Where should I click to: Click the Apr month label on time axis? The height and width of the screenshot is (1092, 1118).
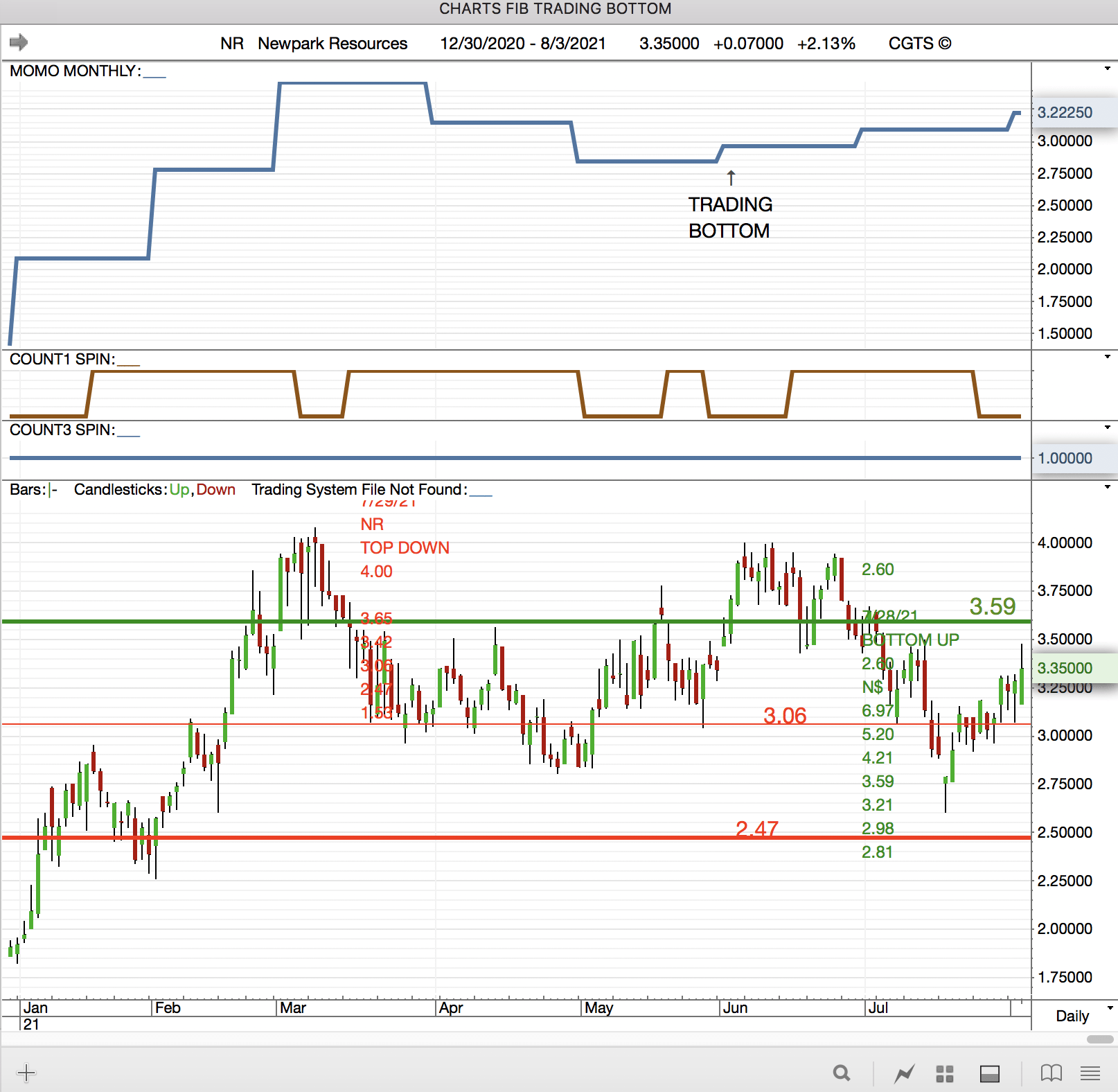[x=451, y=1007]
